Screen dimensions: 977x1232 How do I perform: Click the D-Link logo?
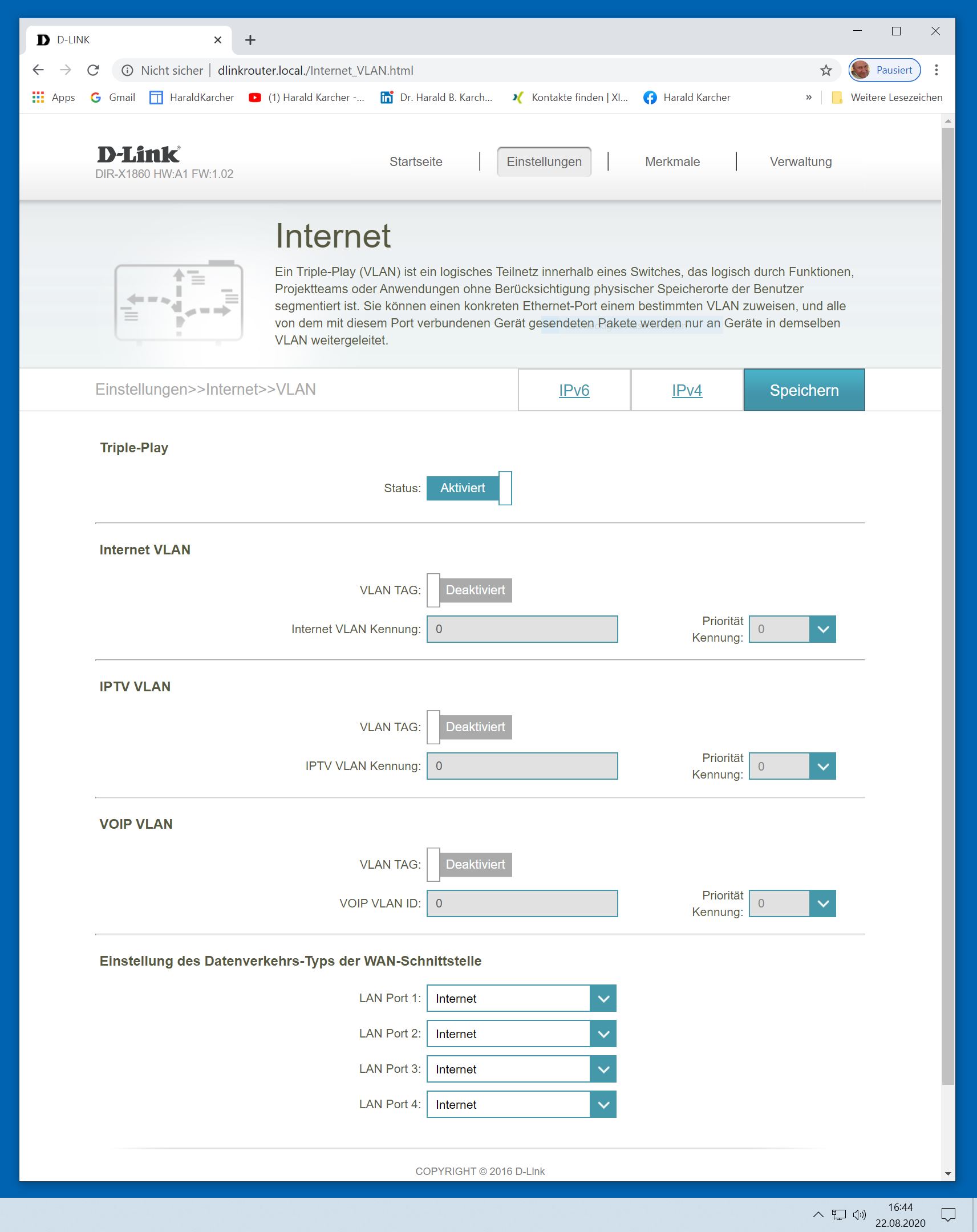point(139,155)
